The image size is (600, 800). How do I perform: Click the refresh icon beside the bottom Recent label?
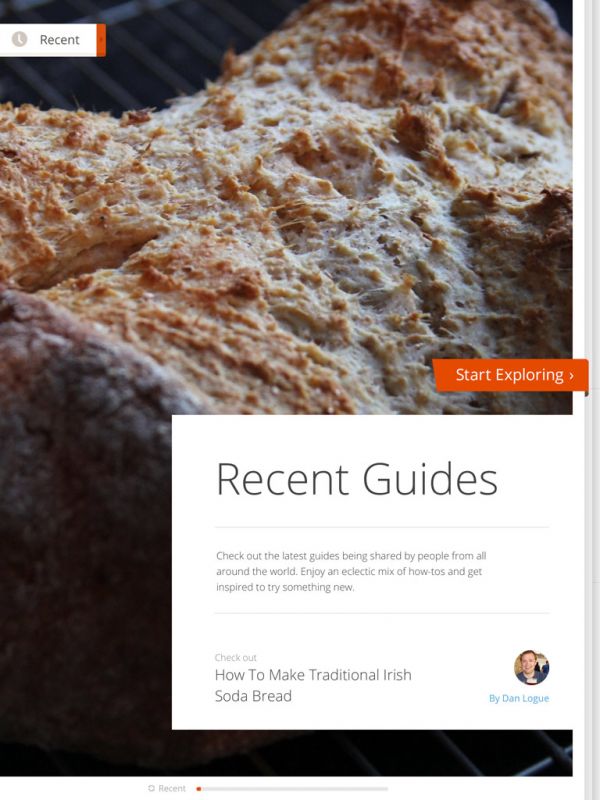[151, 788]
